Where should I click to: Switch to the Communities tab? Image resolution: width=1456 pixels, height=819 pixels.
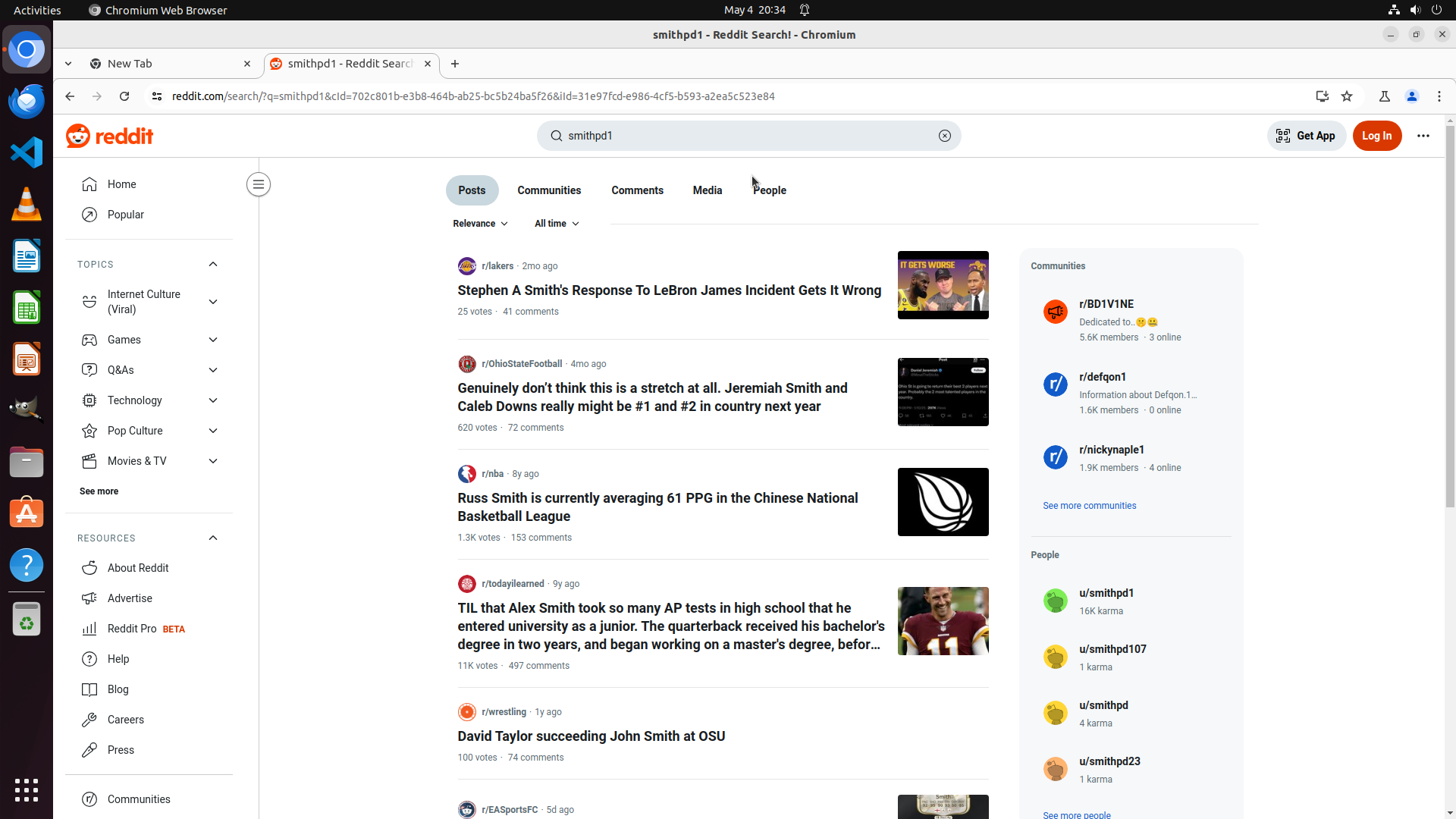(x=549, y=190)
